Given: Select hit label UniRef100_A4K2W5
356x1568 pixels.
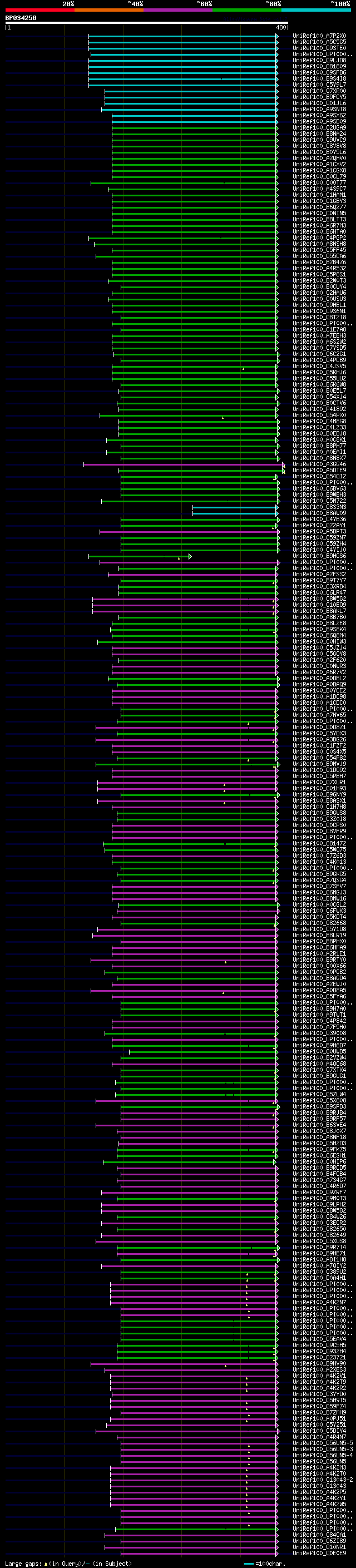Looking at the screenshot, I should [x=319, y=1504].
